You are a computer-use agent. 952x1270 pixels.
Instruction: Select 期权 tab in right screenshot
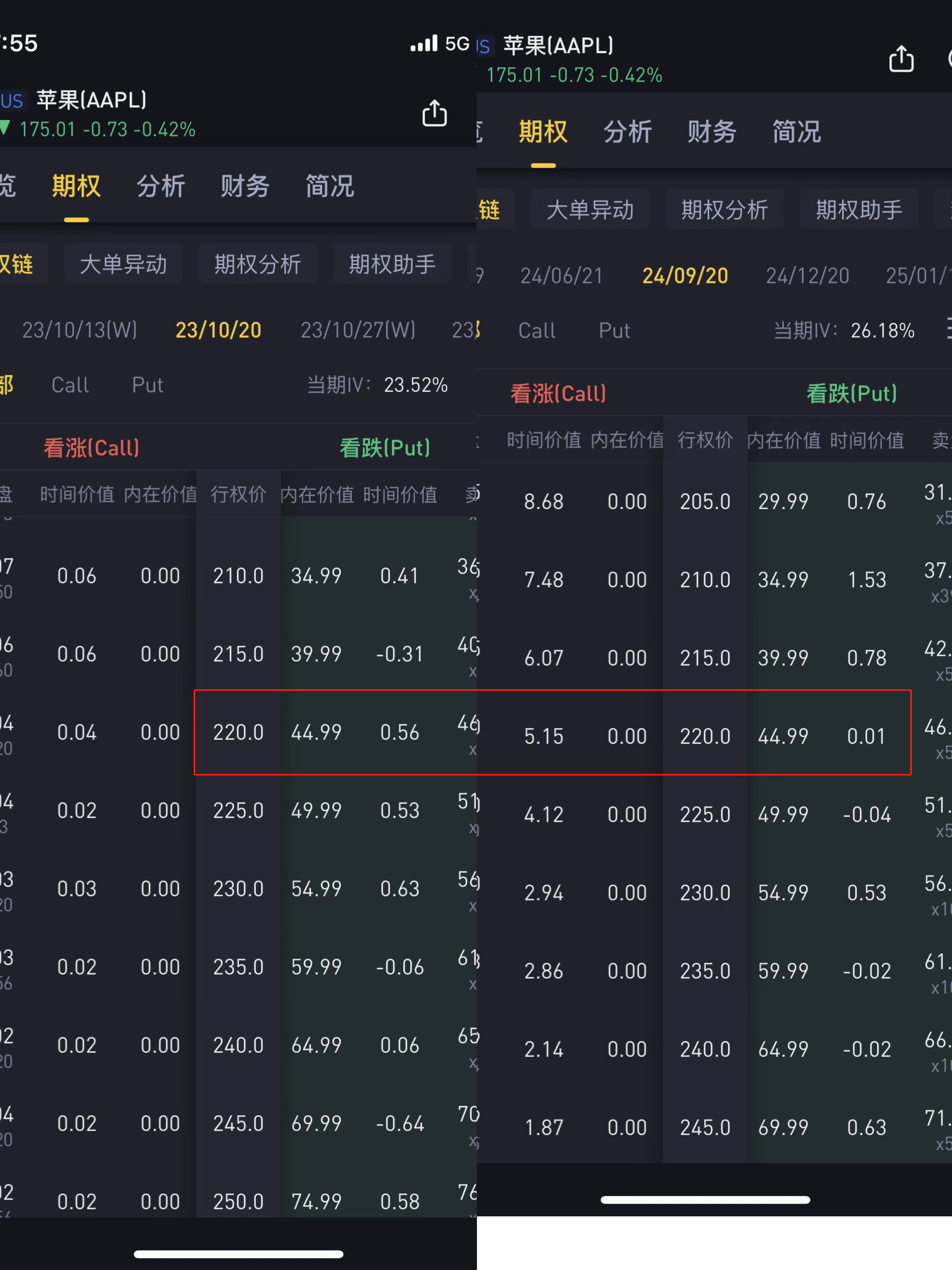pyautogui.click(x=543, y=131)
